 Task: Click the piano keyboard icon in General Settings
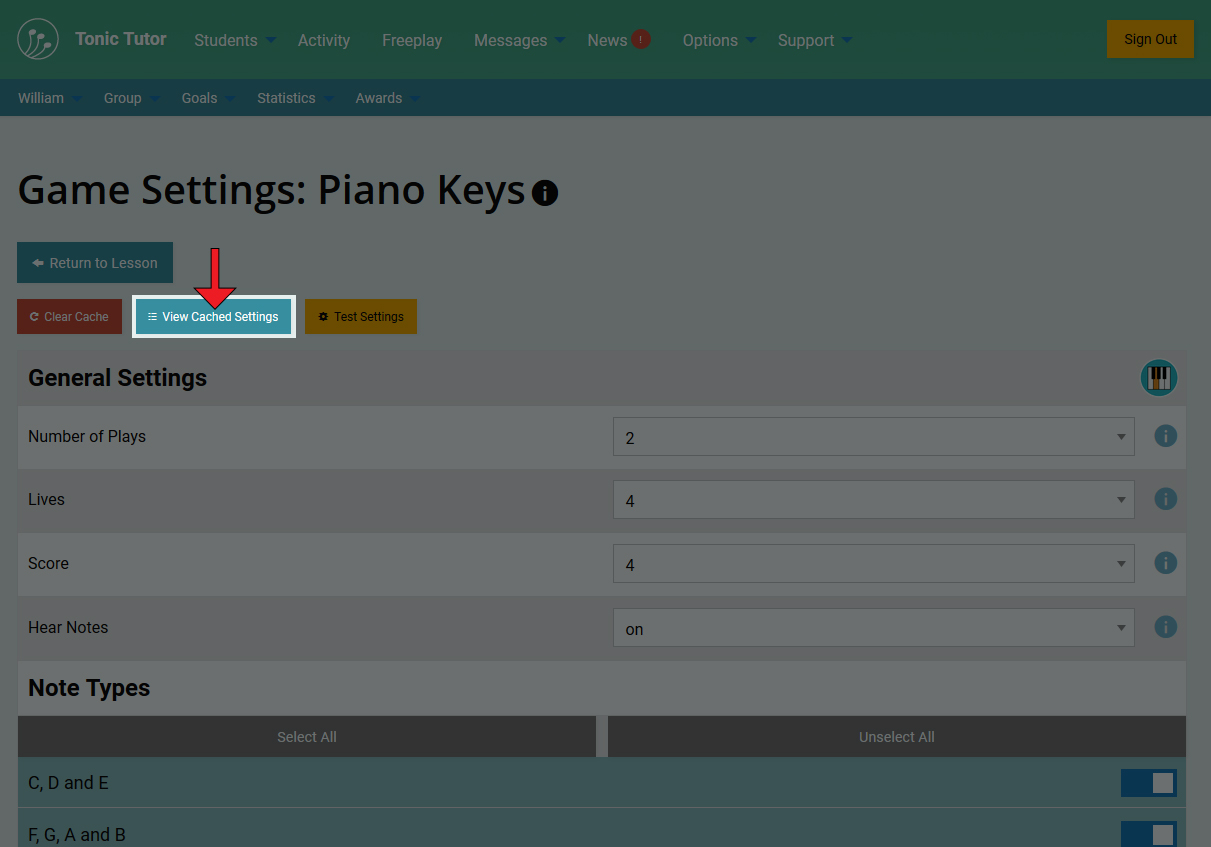pos(1159,378)
